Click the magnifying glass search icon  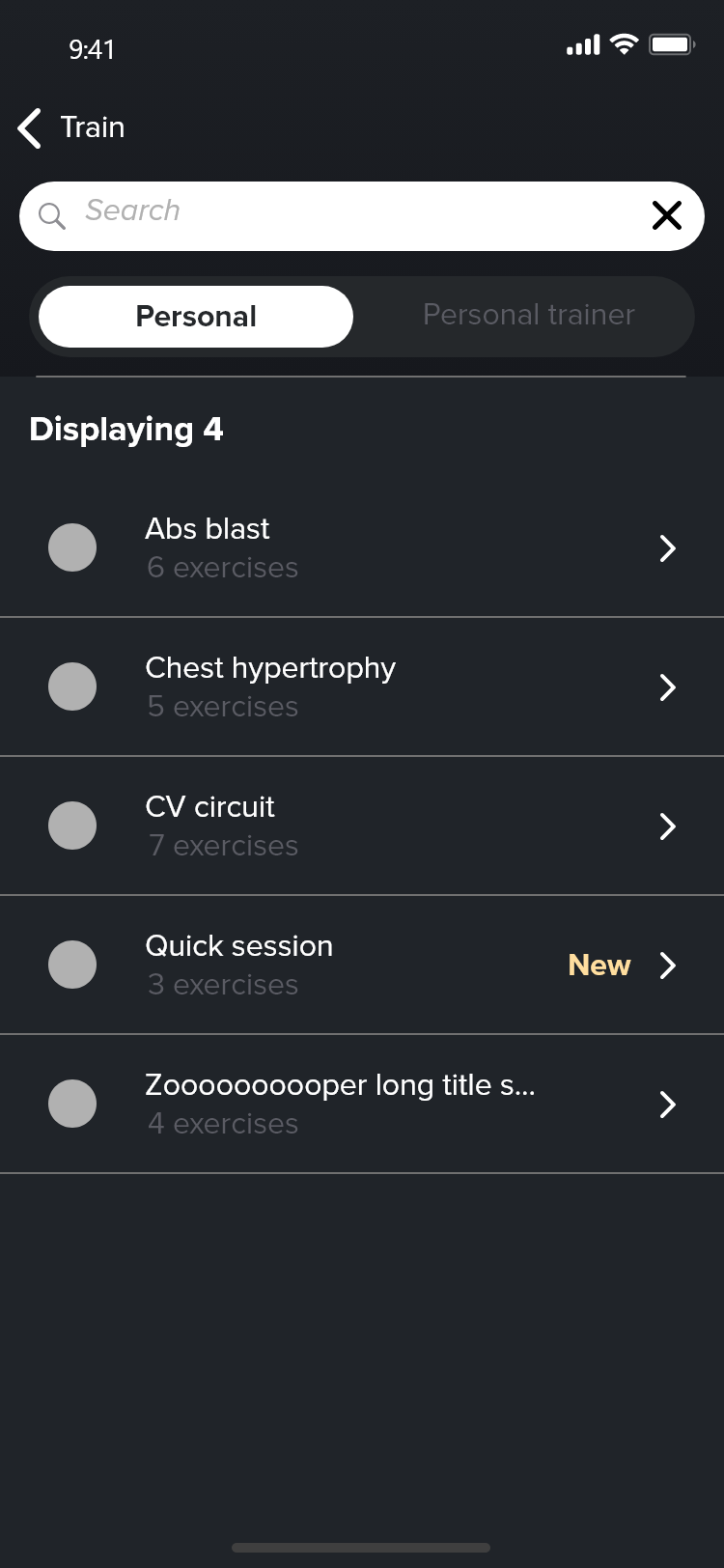[52, 216]
